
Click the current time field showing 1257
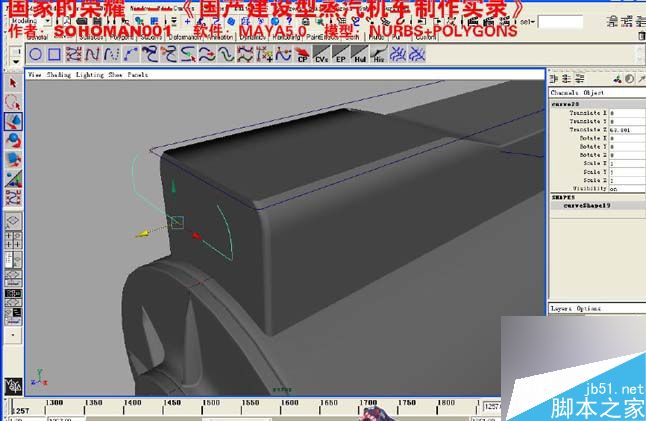click(492, 406)
